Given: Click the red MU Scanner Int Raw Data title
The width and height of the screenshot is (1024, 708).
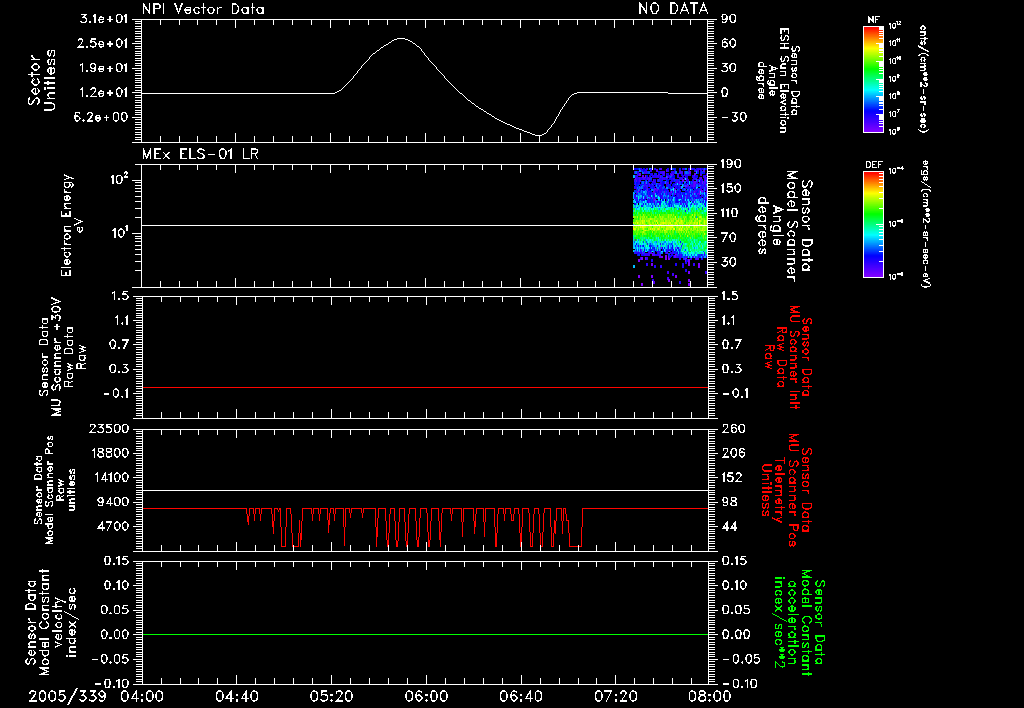Looking at the screenshot, I should click(x=788, y=357).
